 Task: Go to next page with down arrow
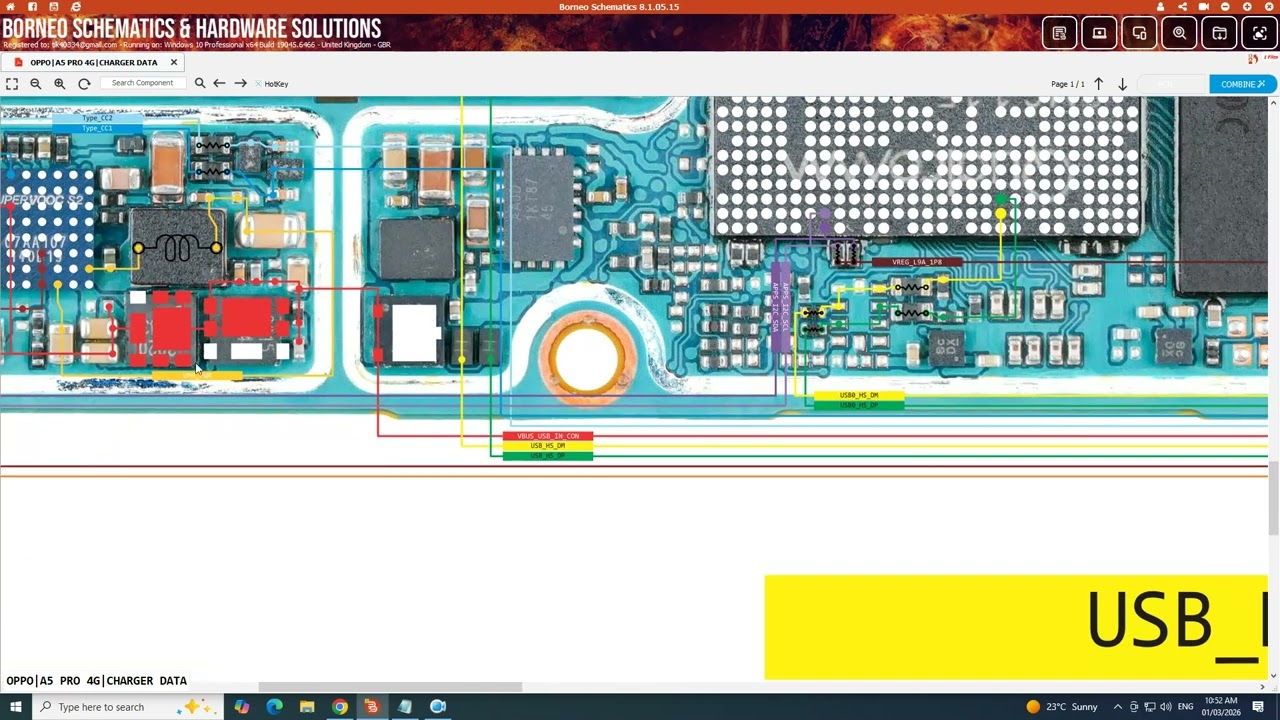(1122, 84)
